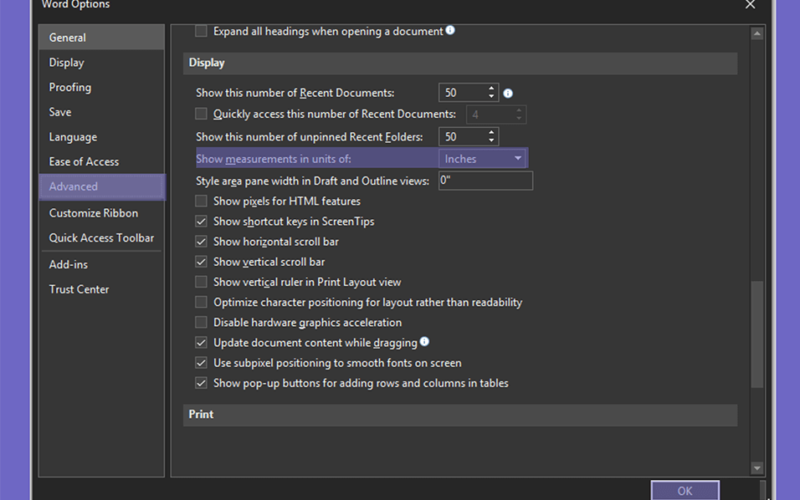This screenshot has width=800, height=500.
Task: Click the Show measurements in units of label
Action: [x=273, y=159]
